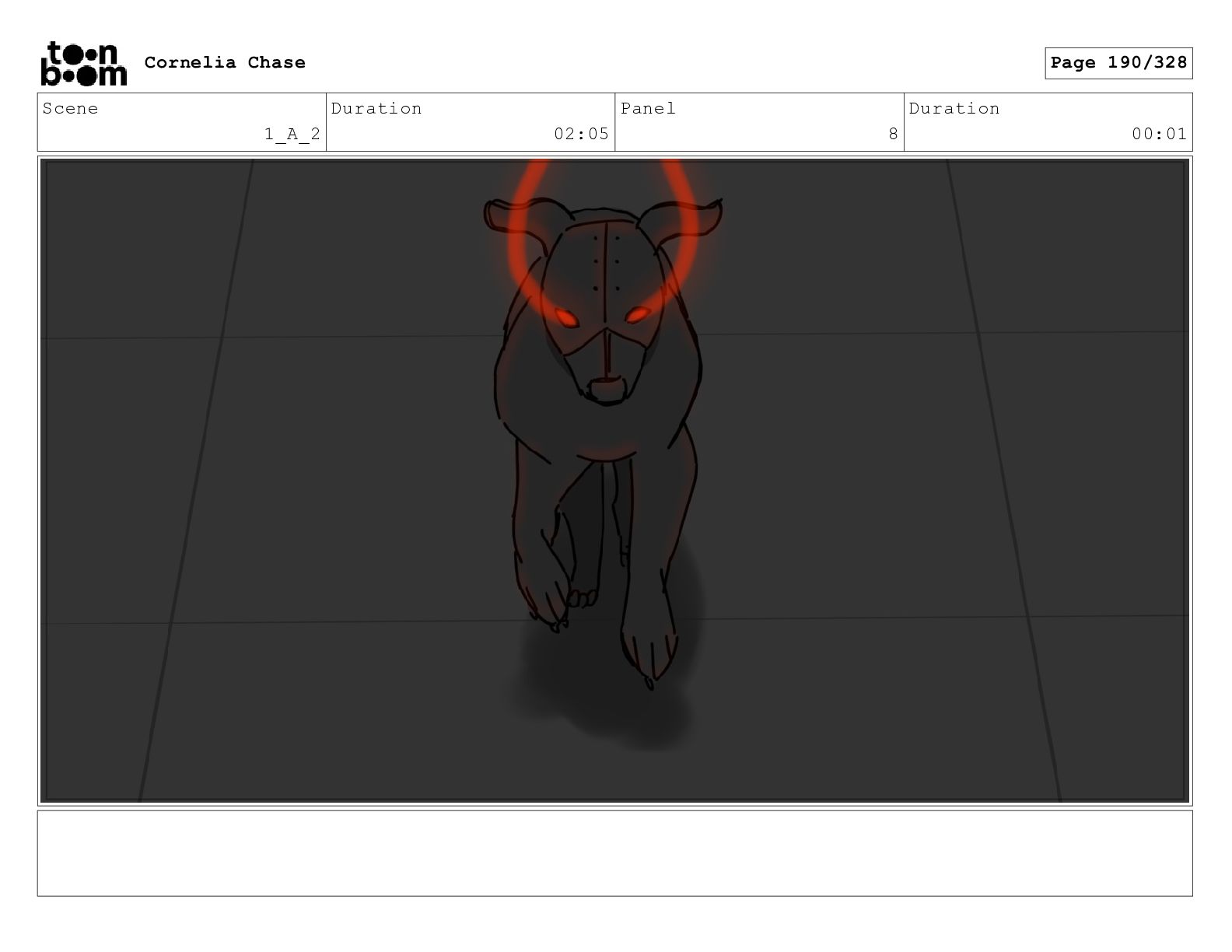Click the scene duration value '02:05'
The height and width of the screenshot is (952, 1232).
tap(581, 134)
